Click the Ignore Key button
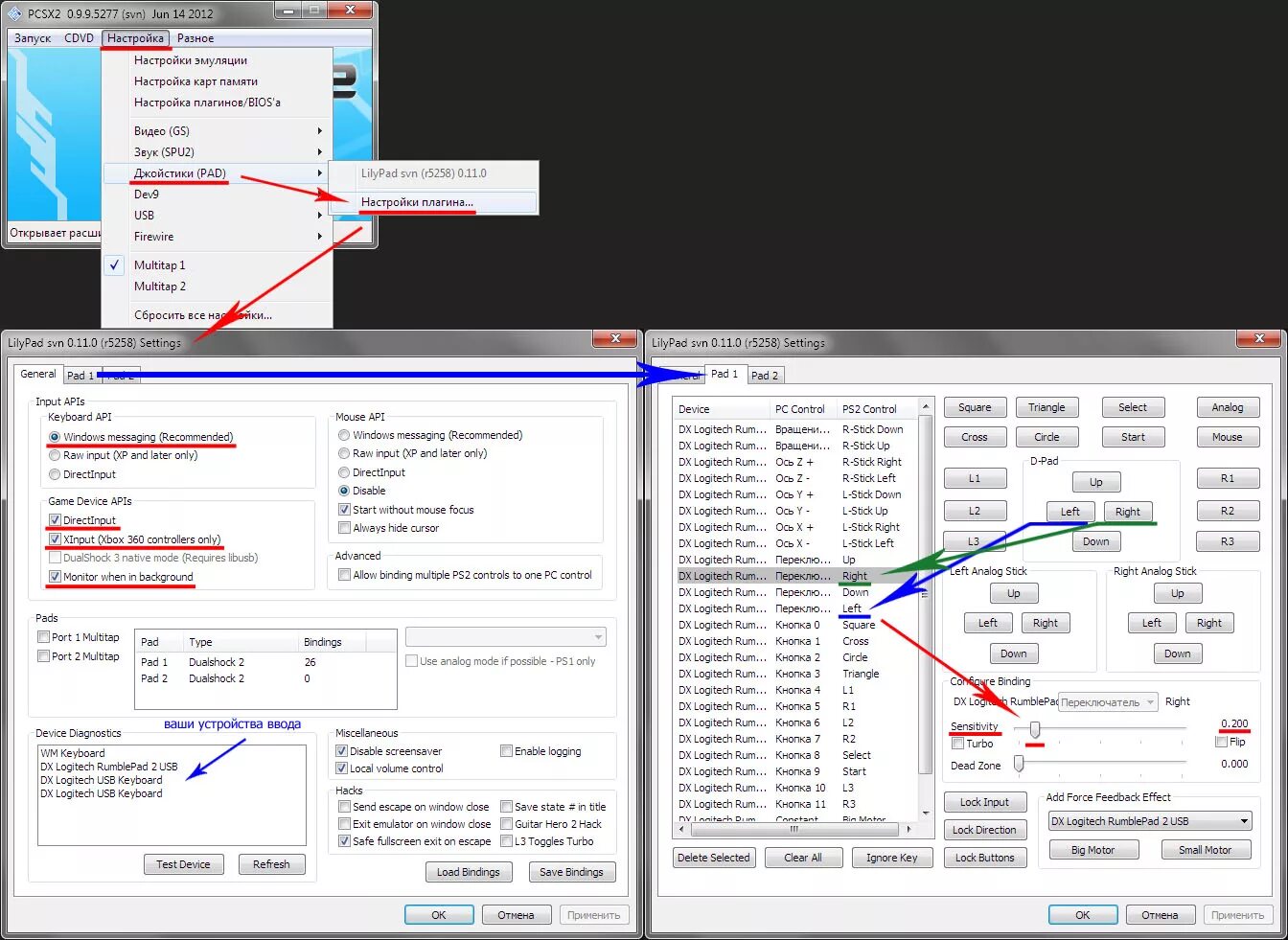Viewport: 1288px width, 940px height. pos(892,858)
